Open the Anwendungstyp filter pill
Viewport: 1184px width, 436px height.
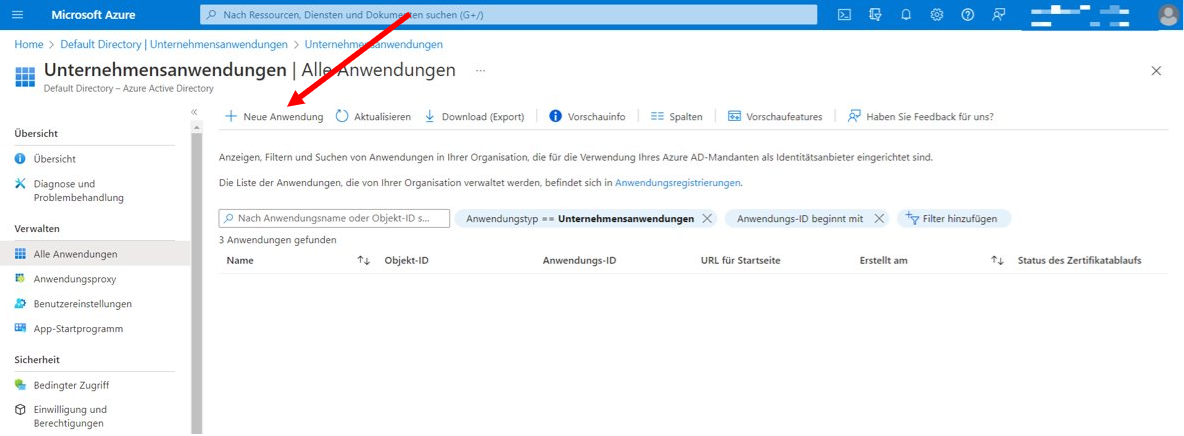click(579, 218)
